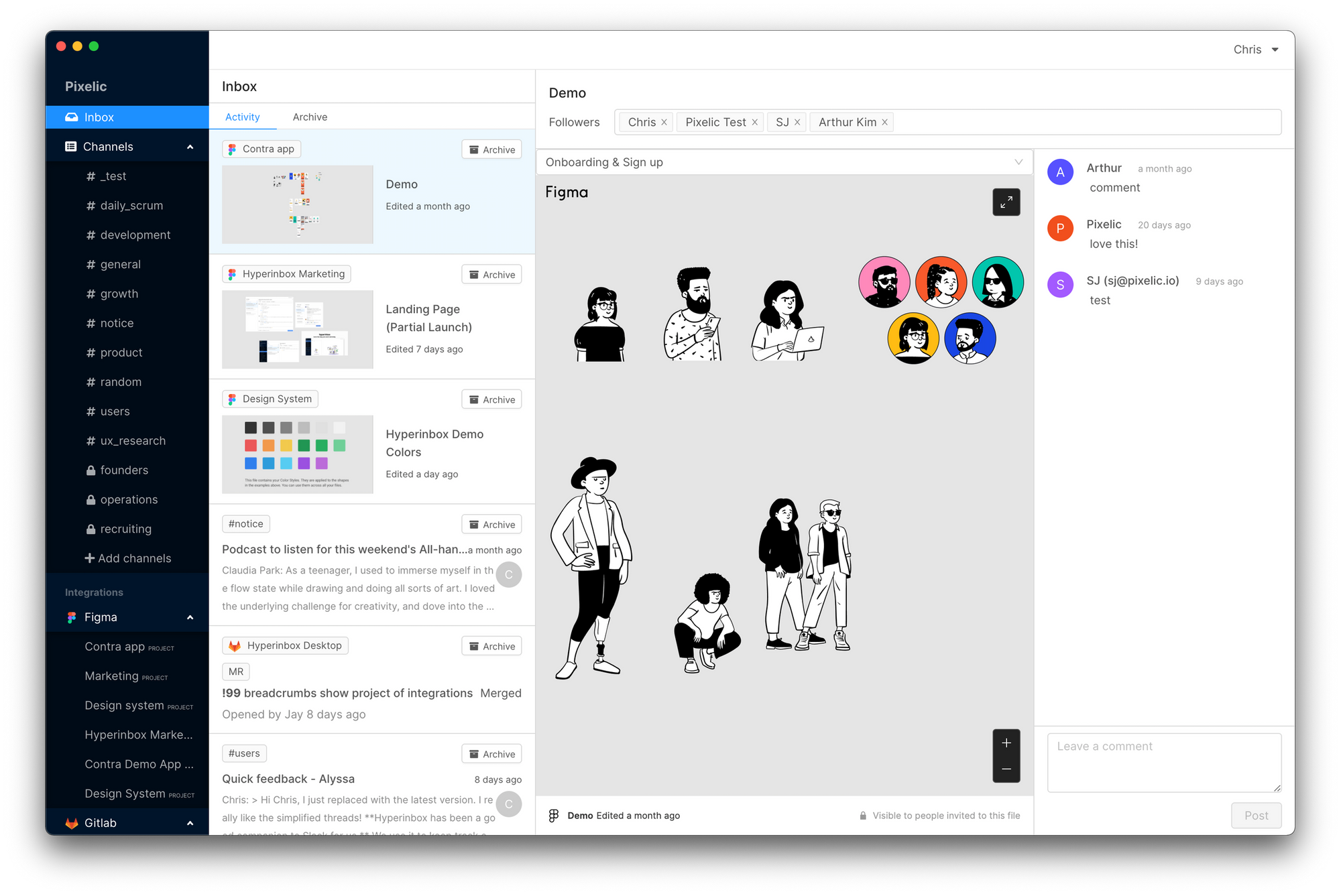Archive the Hyperinbox Desktop merge request
The height and width of the screenshot is (896, 1341).
(491, 646)
